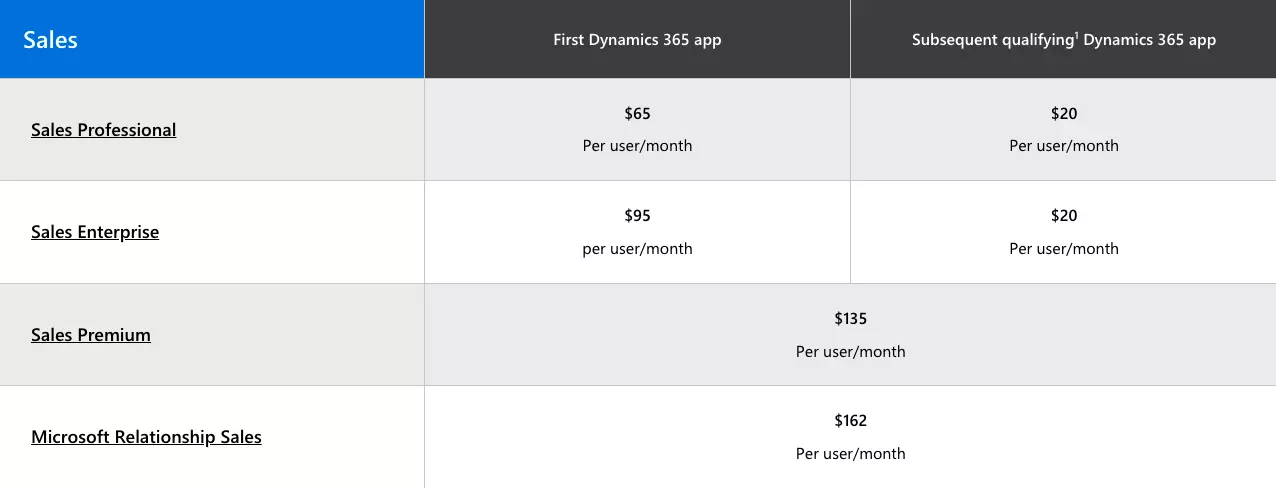
Task: Click 'Per user/month' under the $135 price
Action: (x=851, y=352)
